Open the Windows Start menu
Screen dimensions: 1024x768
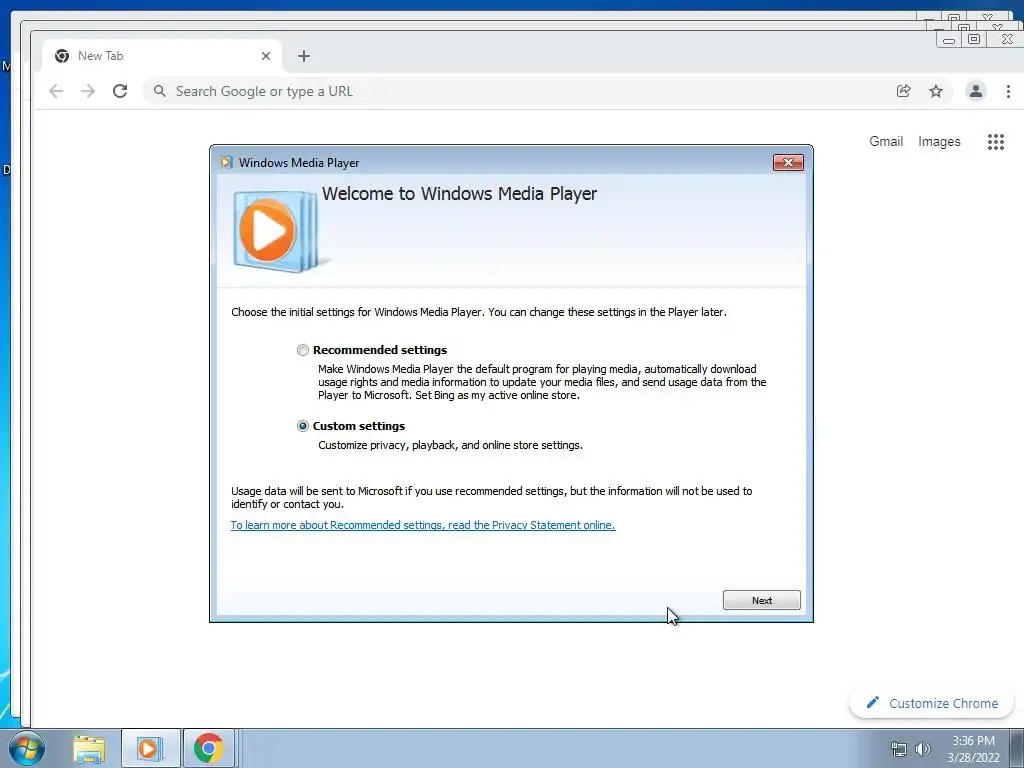point(27,748)
